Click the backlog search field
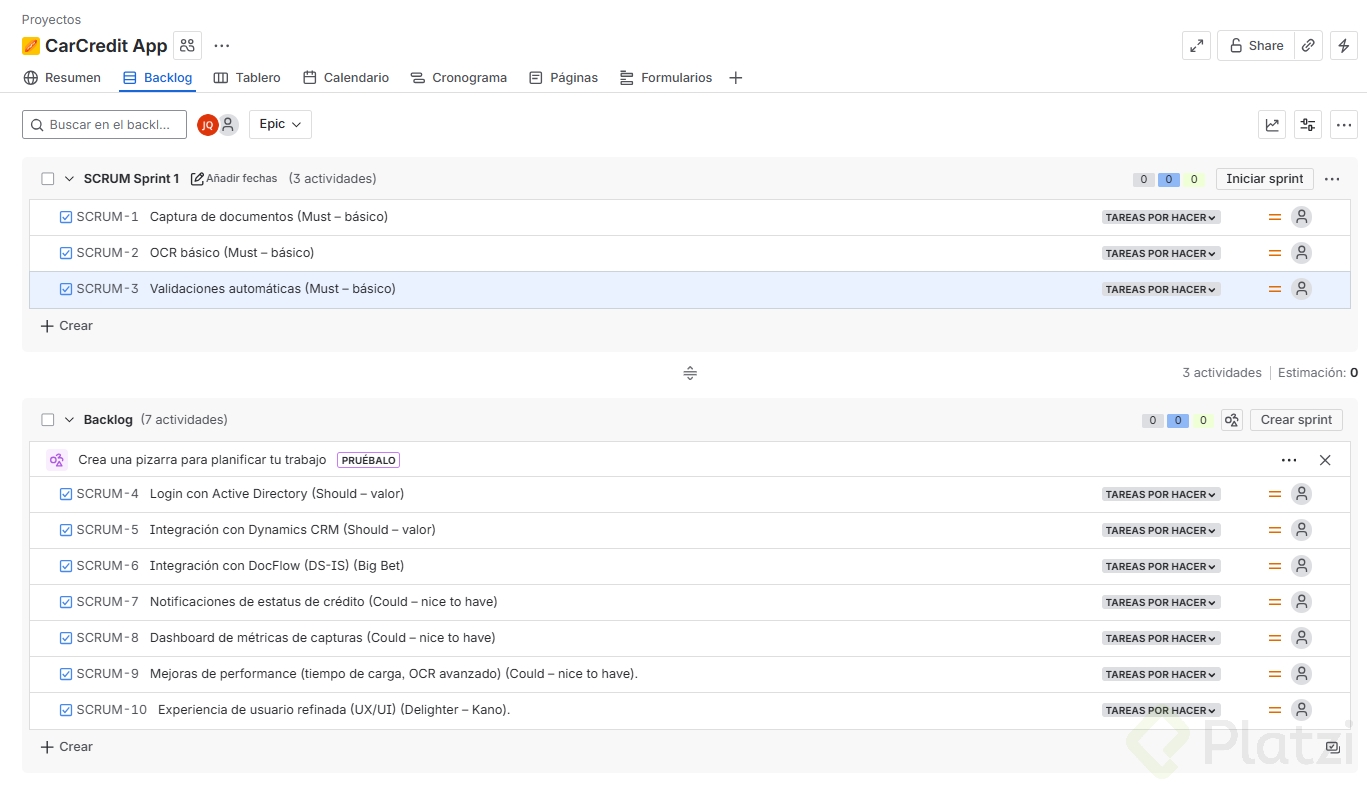The height and width of the screenshot is (787, 1367). tap(105, 125)
